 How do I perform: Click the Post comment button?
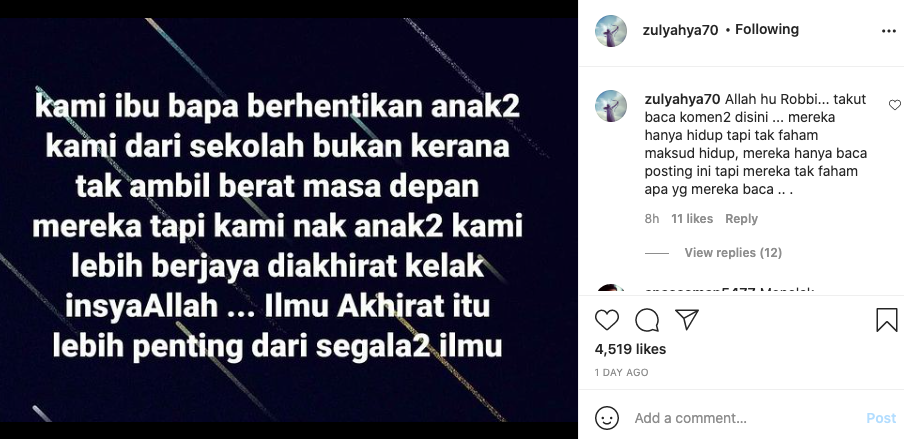(881, 418)
